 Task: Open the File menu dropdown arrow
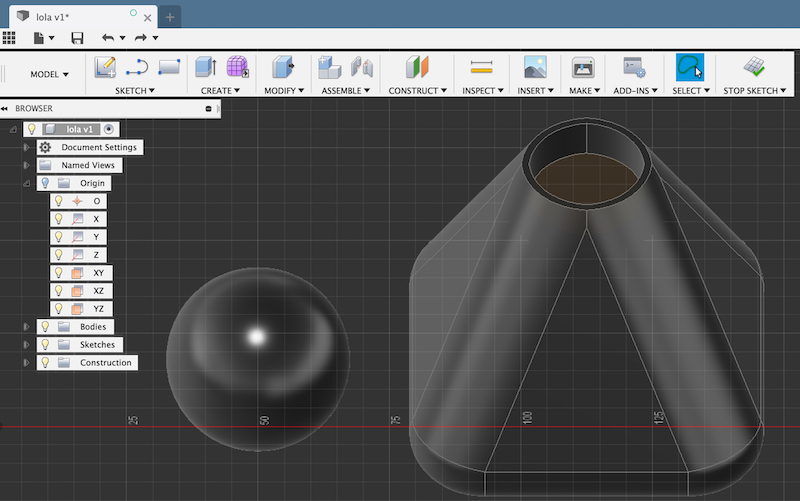tap(52, 38)
